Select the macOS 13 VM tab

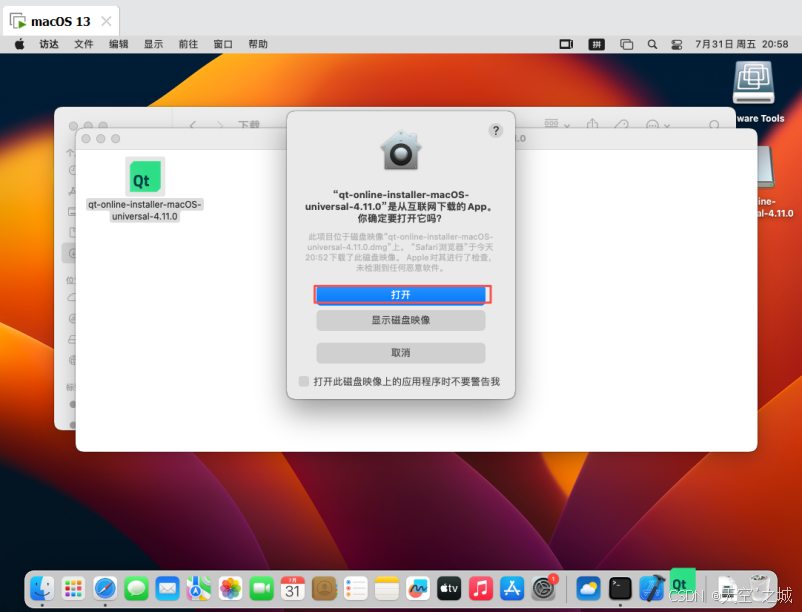[60, 21]
